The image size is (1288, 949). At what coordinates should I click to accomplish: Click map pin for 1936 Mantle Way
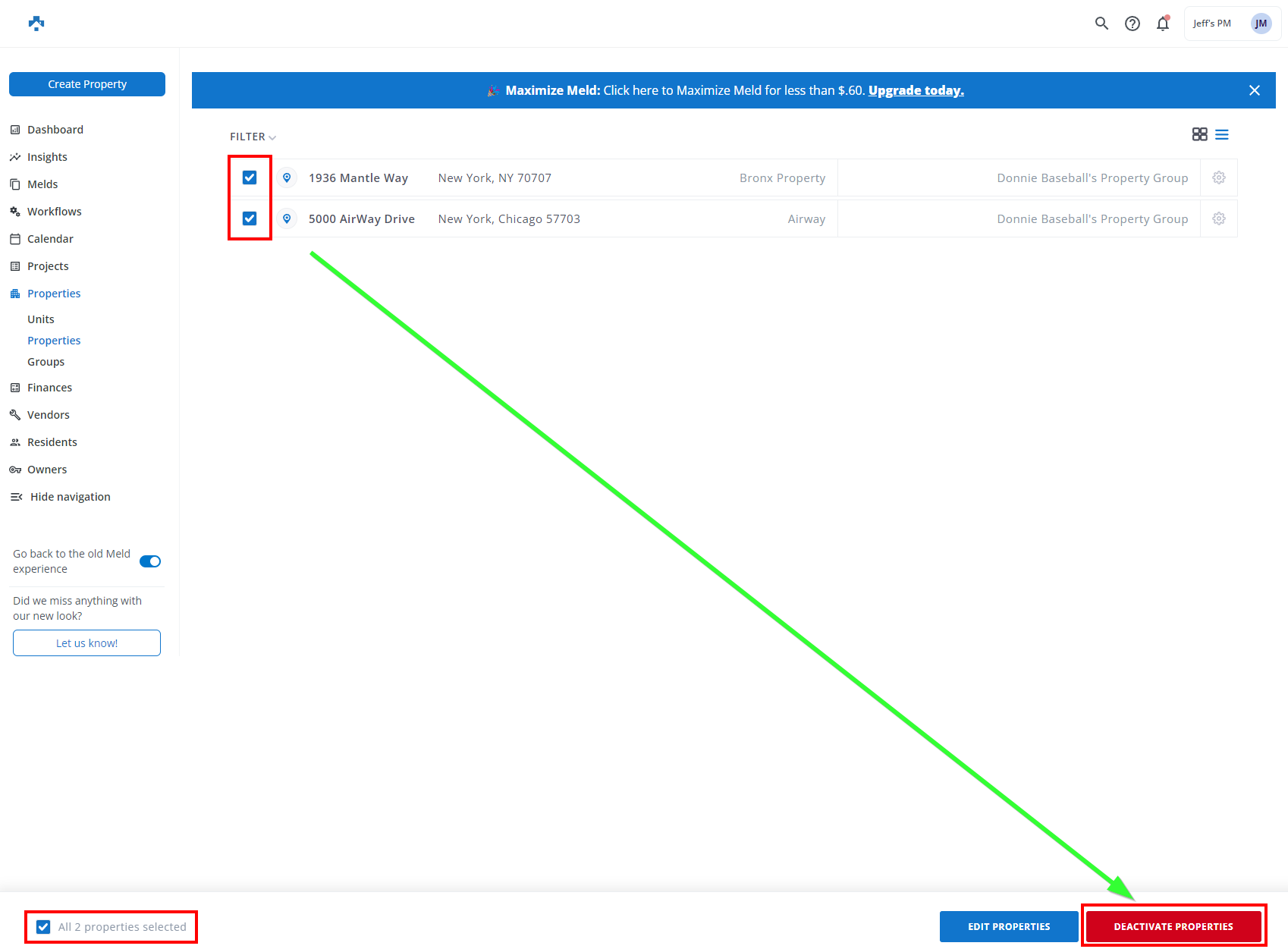coord(287,178)
